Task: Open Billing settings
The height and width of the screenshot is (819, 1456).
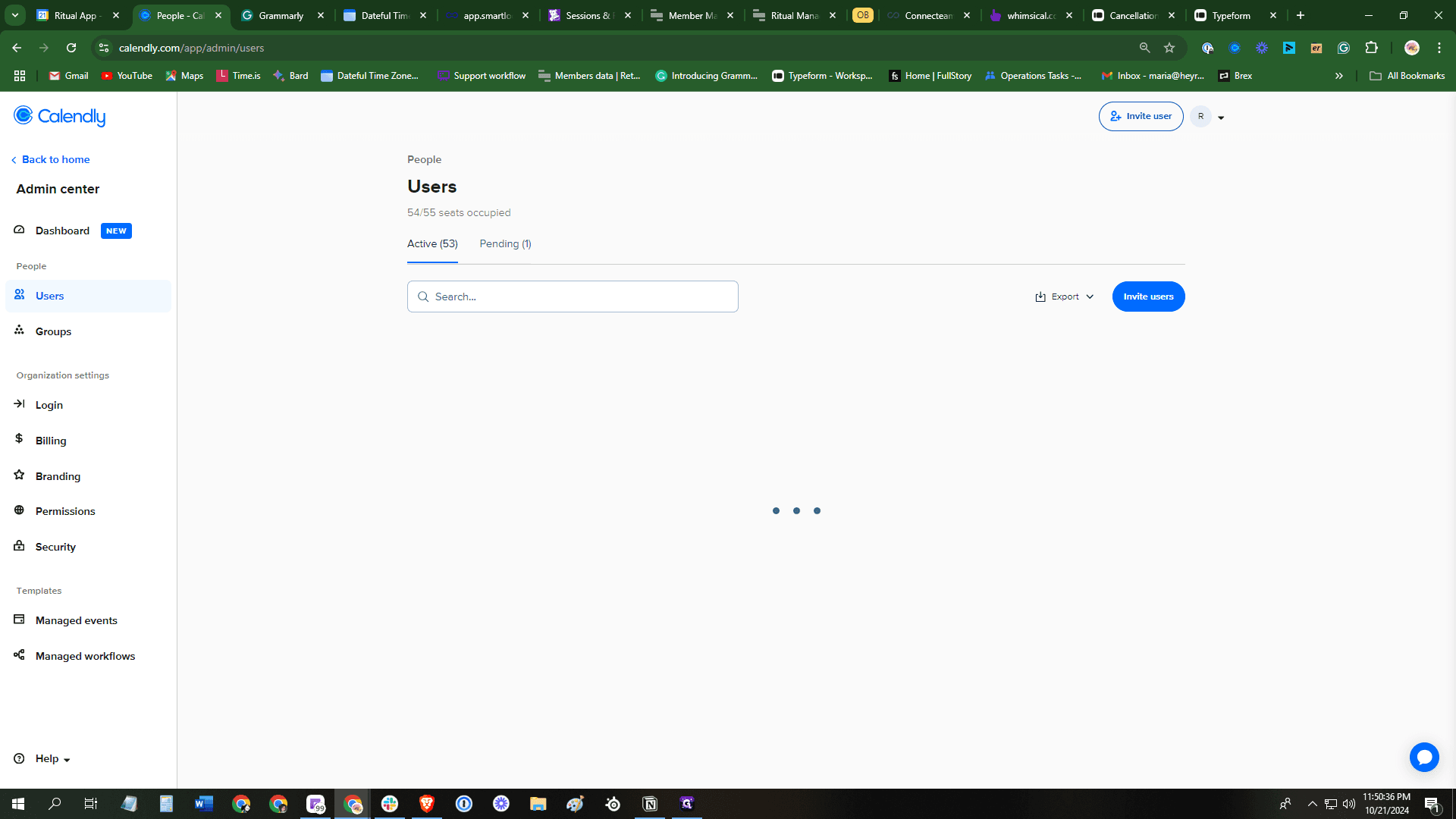Action: (51, 441)
